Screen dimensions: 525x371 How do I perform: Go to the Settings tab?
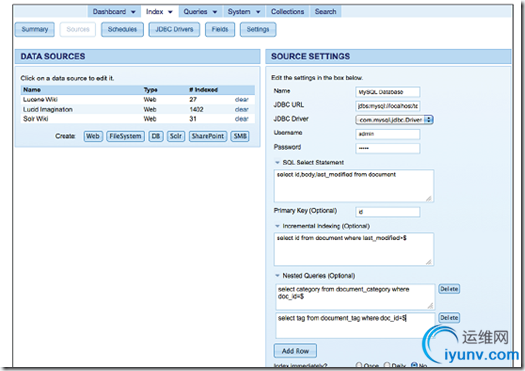tap(258, 29)
